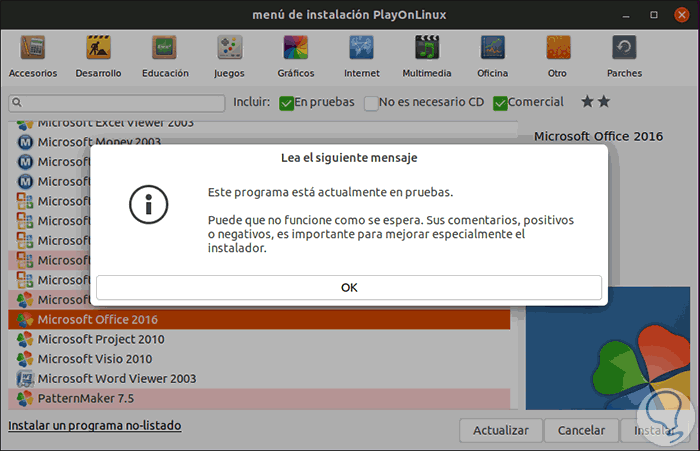Select Microsoft Word Viewer 2003 entry
This screenshot has height=451, width=700.
point(259,379)
